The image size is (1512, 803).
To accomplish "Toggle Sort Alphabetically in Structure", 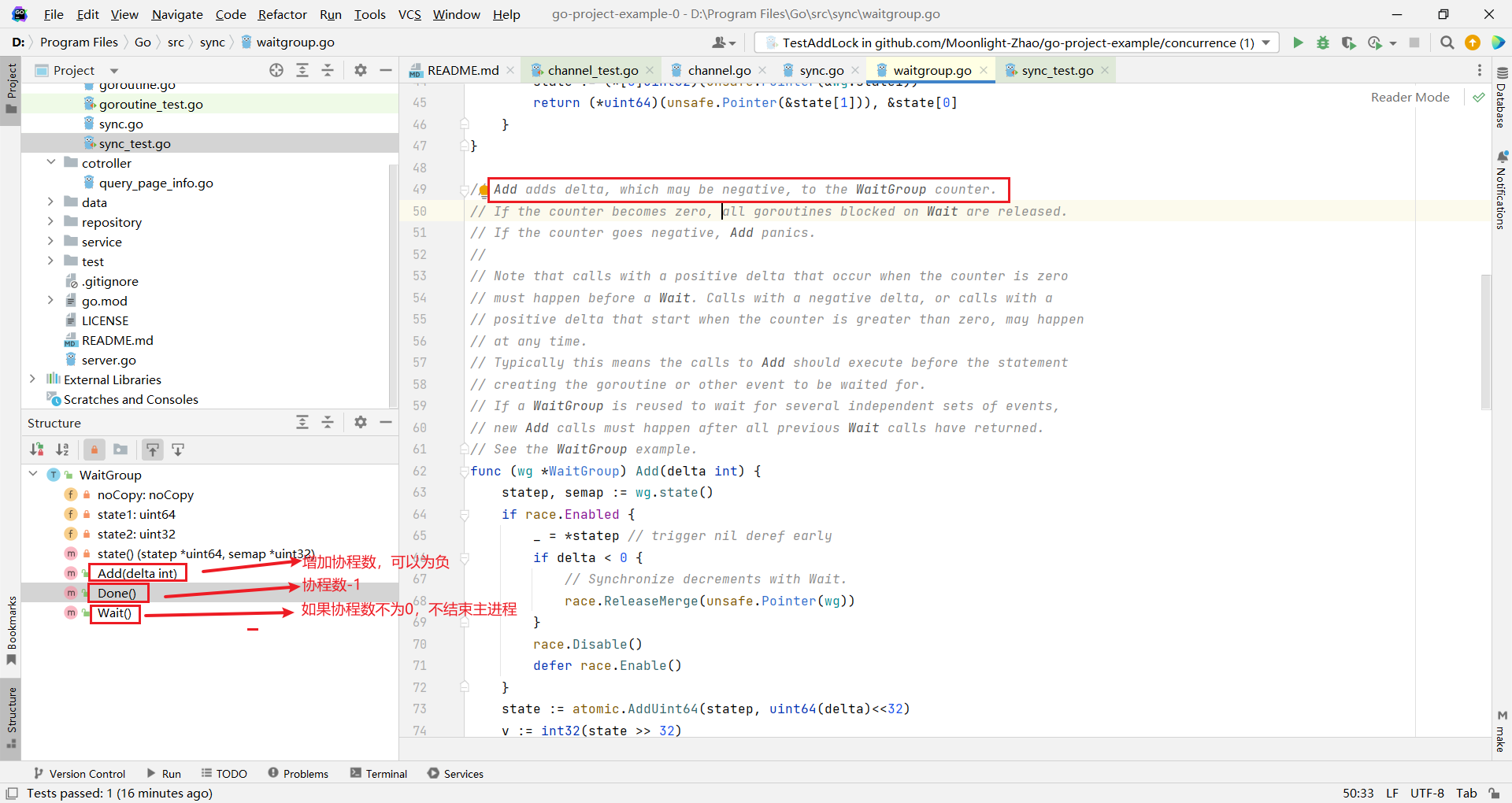I will tap(62, 450).
